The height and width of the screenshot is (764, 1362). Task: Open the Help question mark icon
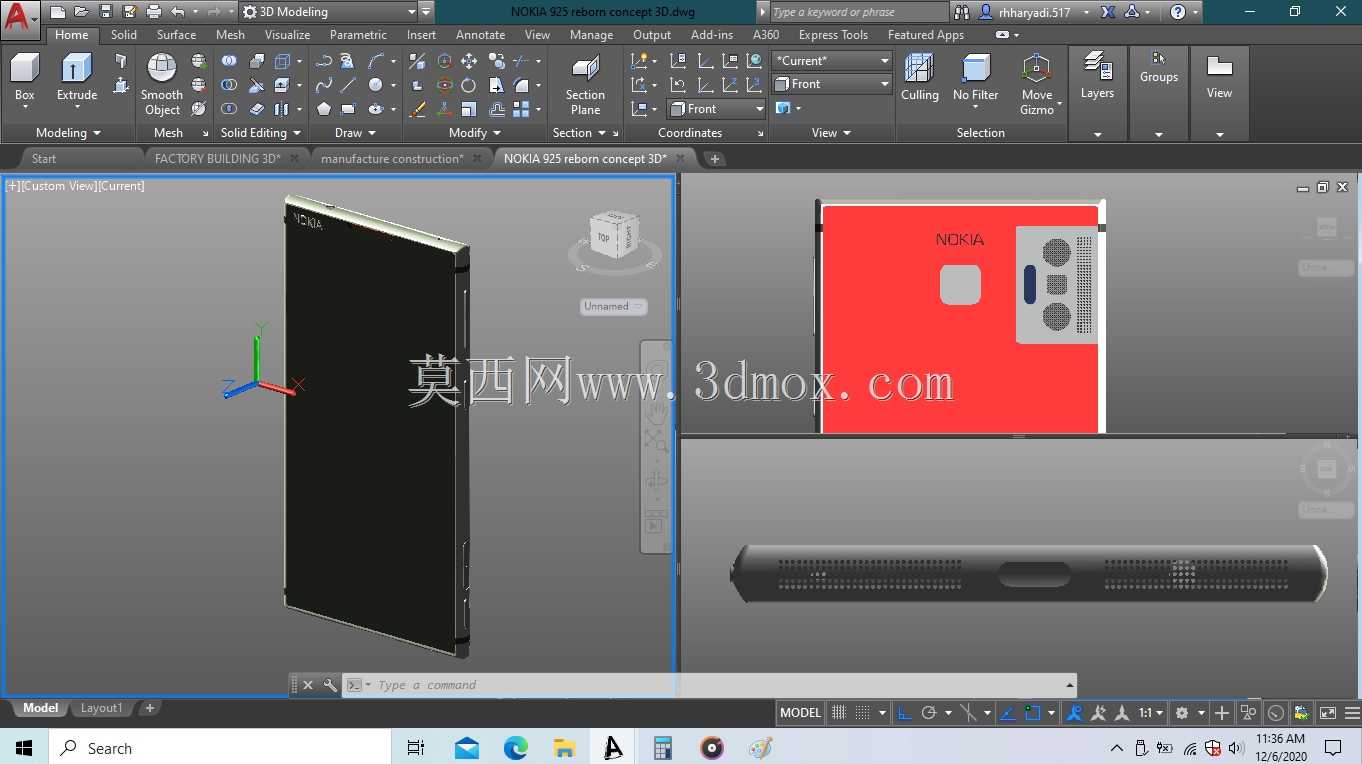(1178, 12)
